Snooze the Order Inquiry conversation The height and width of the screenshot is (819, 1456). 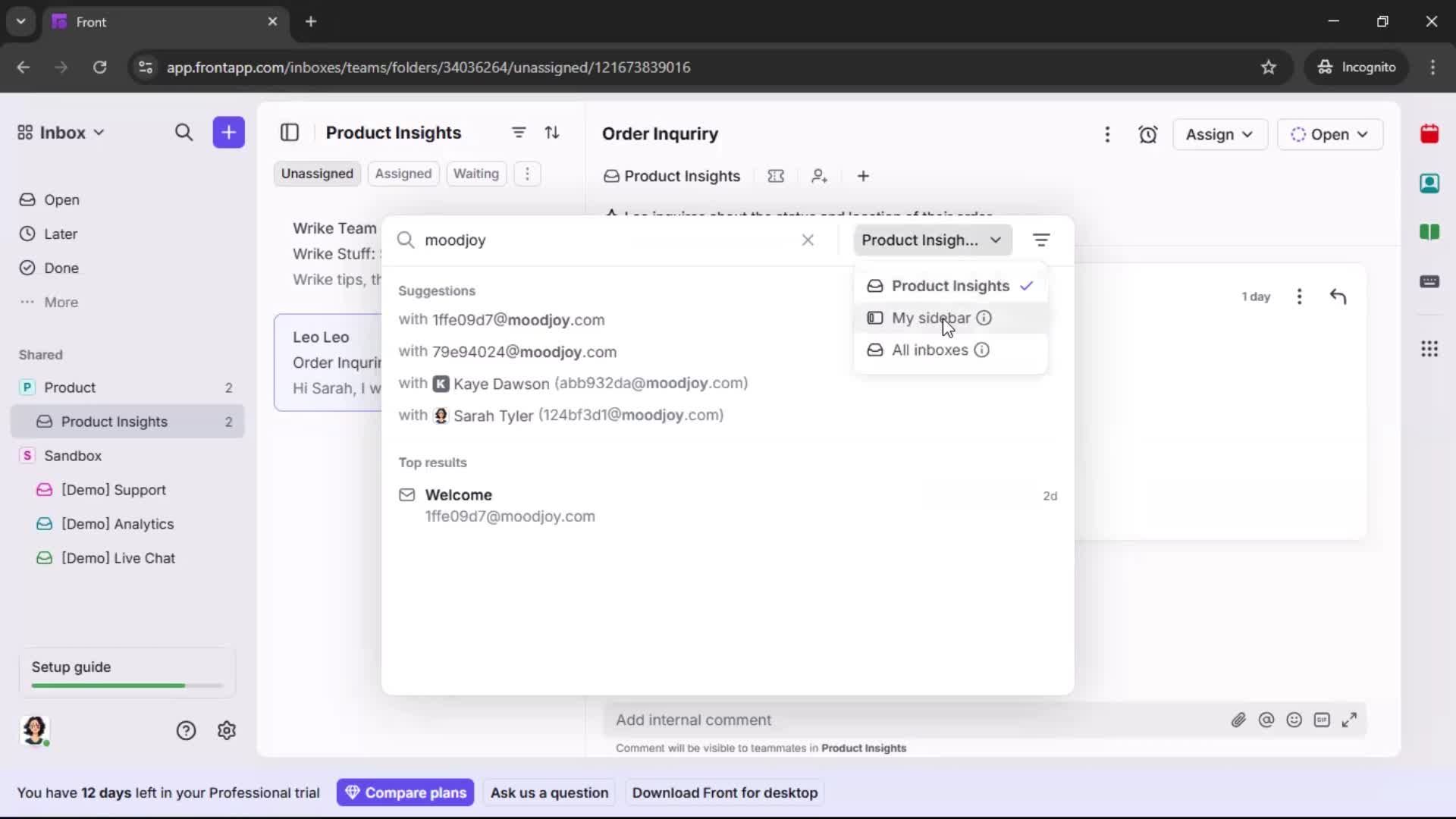tap(1147, 134)
